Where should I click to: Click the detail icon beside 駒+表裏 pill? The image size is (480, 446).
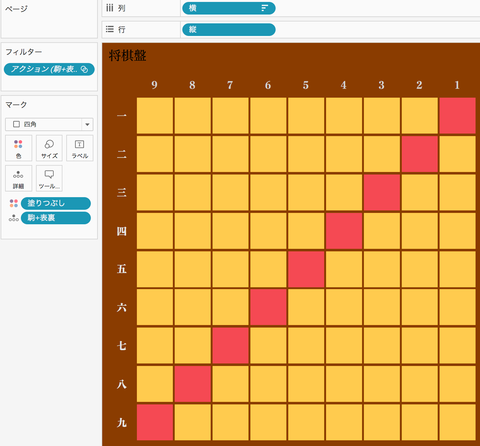click(x=14, y=218)
